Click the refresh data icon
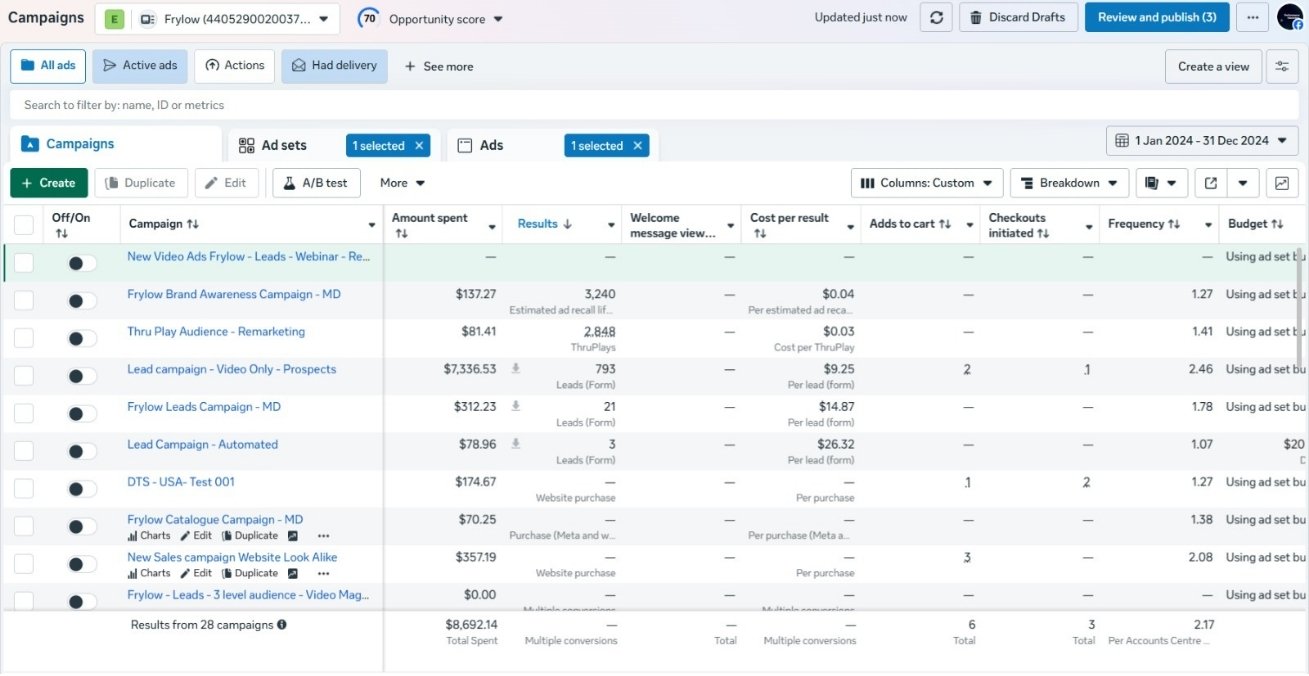This screenshot has height=676, width=1309. tap(936, 17)
